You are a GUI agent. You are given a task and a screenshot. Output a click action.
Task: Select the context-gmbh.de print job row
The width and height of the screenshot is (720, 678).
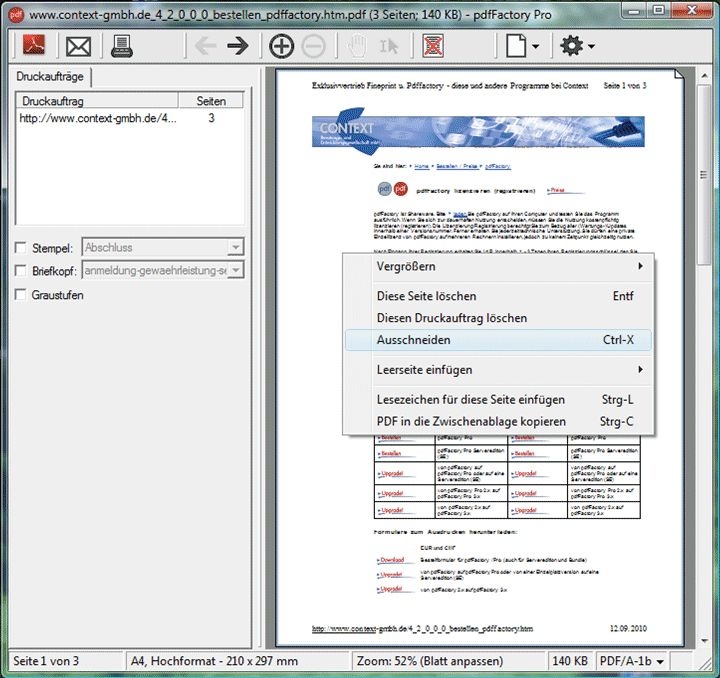tap(98, 118)
